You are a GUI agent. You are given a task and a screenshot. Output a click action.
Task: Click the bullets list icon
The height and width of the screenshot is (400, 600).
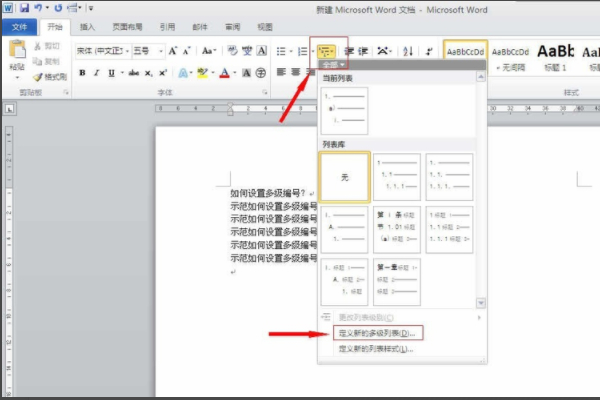(x=282, y=50)
